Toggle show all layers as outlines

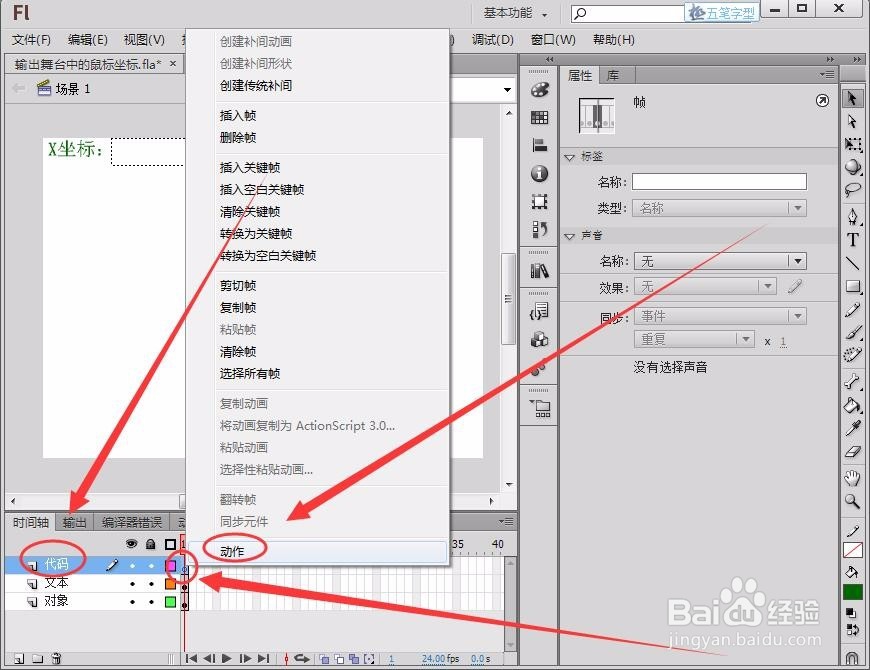170,544
